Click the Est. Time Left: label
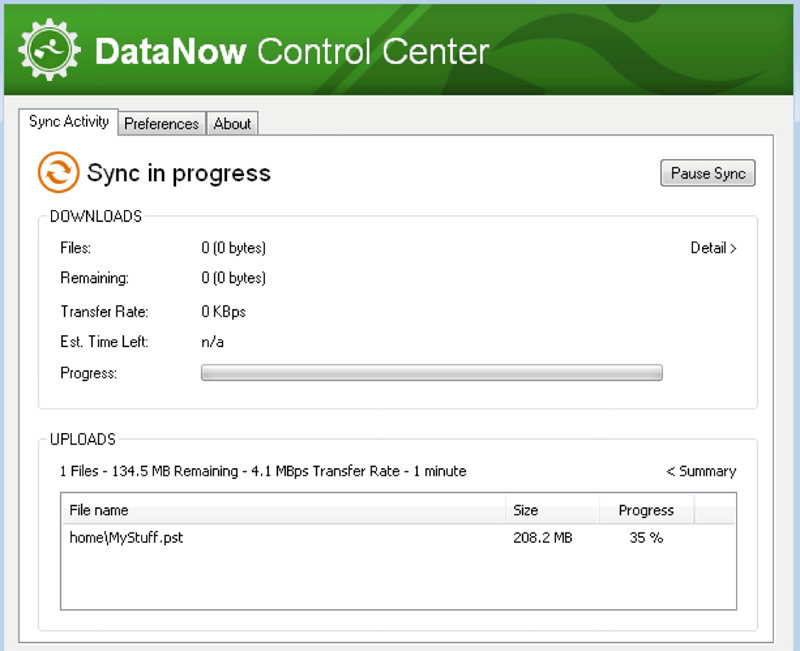 click(x=104, y=342)
